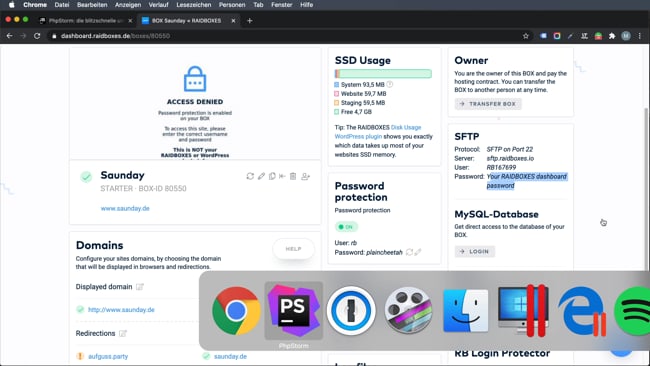Open Chrome three-dot menu

pyautogui.click(x=640, y=36)
